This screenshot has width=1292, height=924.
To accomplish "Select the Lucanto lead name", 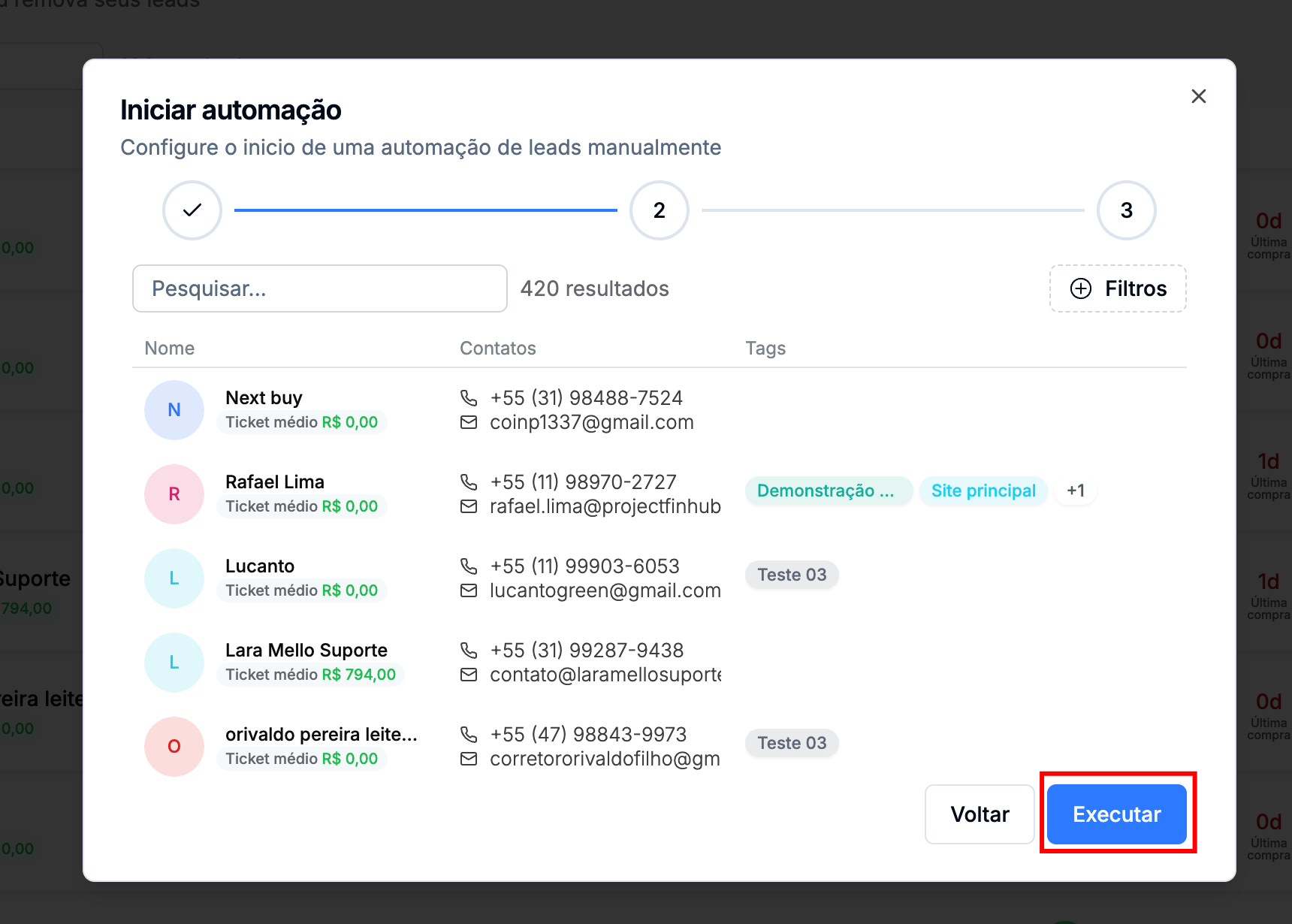I will (260, 566).
